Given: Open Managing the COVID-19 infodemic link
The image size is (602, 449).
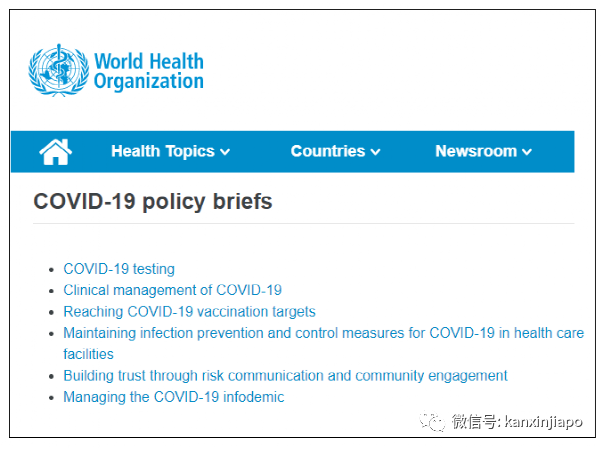Looking at the screenshot, I should pos(174,397).
